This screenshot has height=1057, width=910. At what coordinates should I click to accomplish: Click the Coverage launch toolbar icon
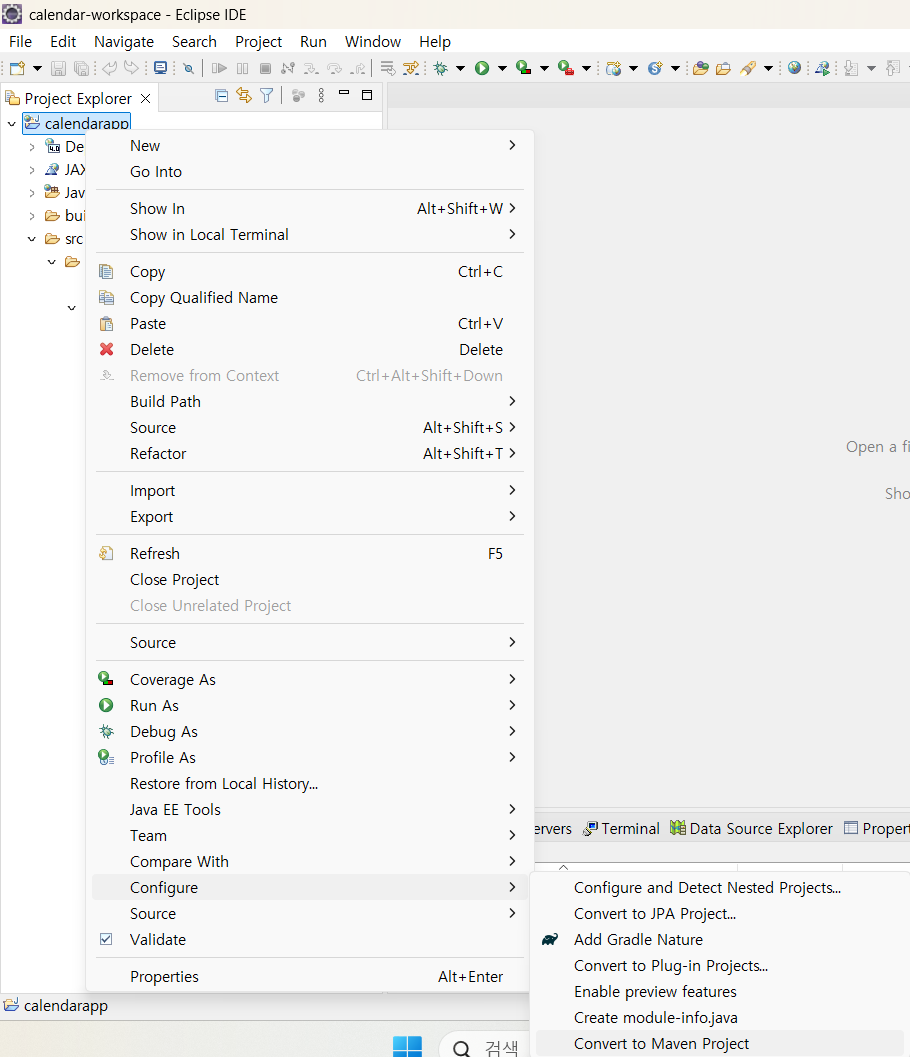pyautogui.click(x=524, y=68)
